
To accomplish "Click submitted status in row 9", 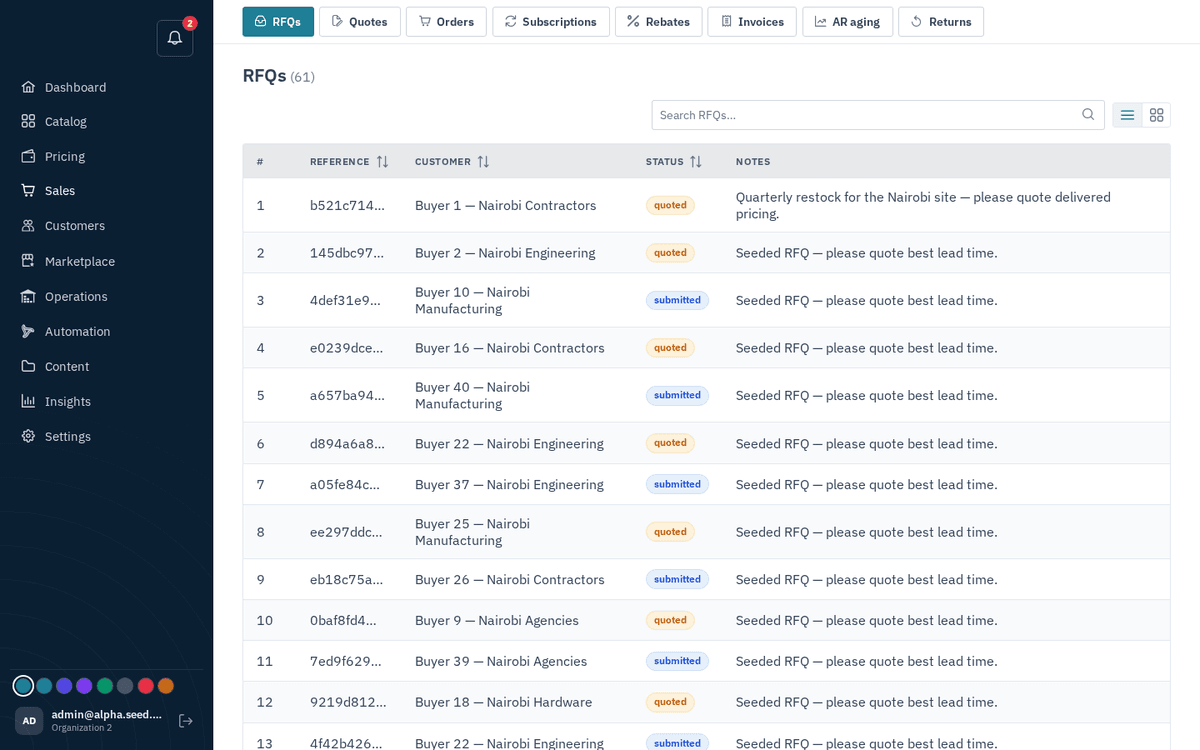I will (x=677, y=579).
